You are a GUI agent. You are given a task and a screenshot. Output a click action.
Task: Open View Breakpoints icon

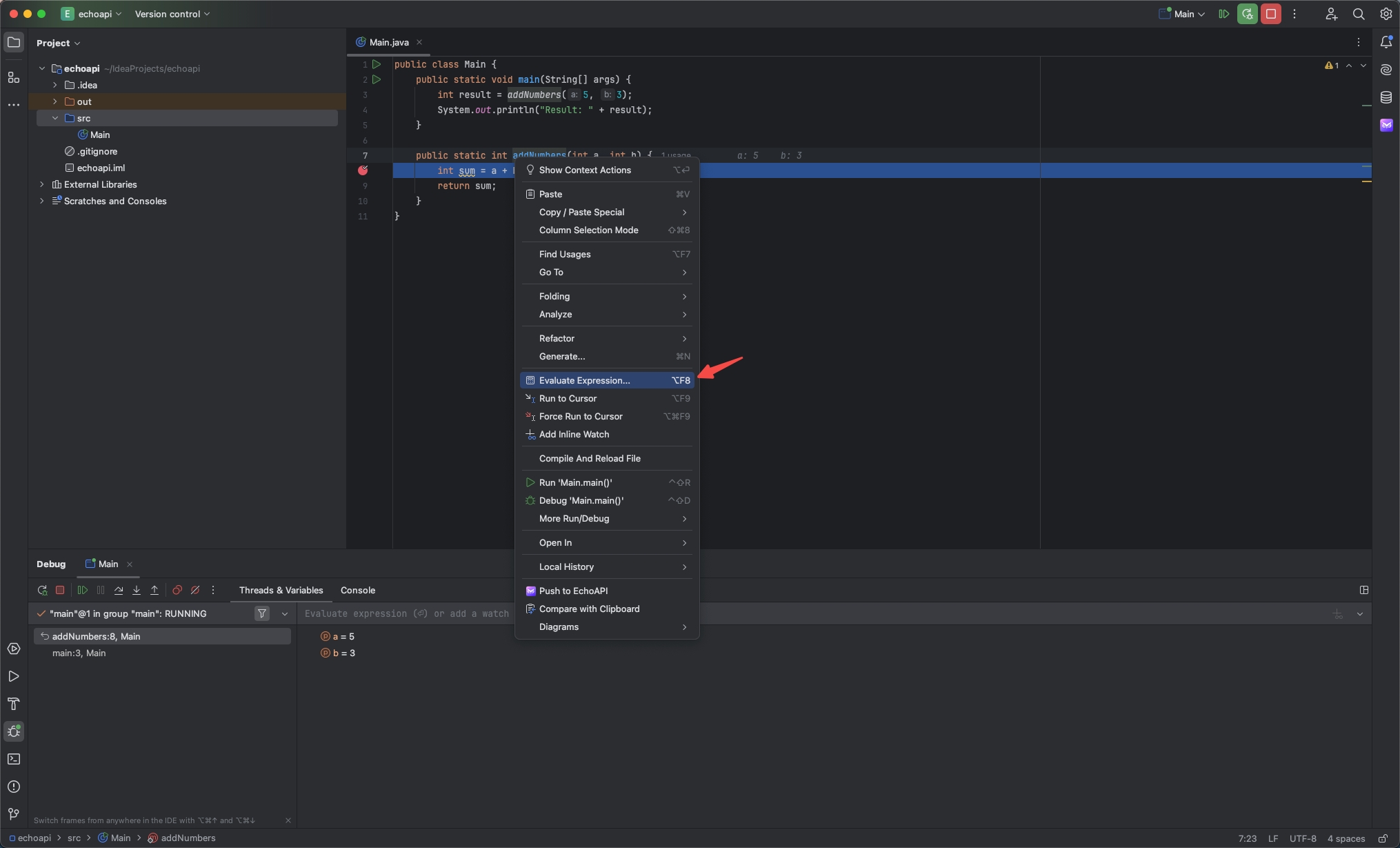177,591
